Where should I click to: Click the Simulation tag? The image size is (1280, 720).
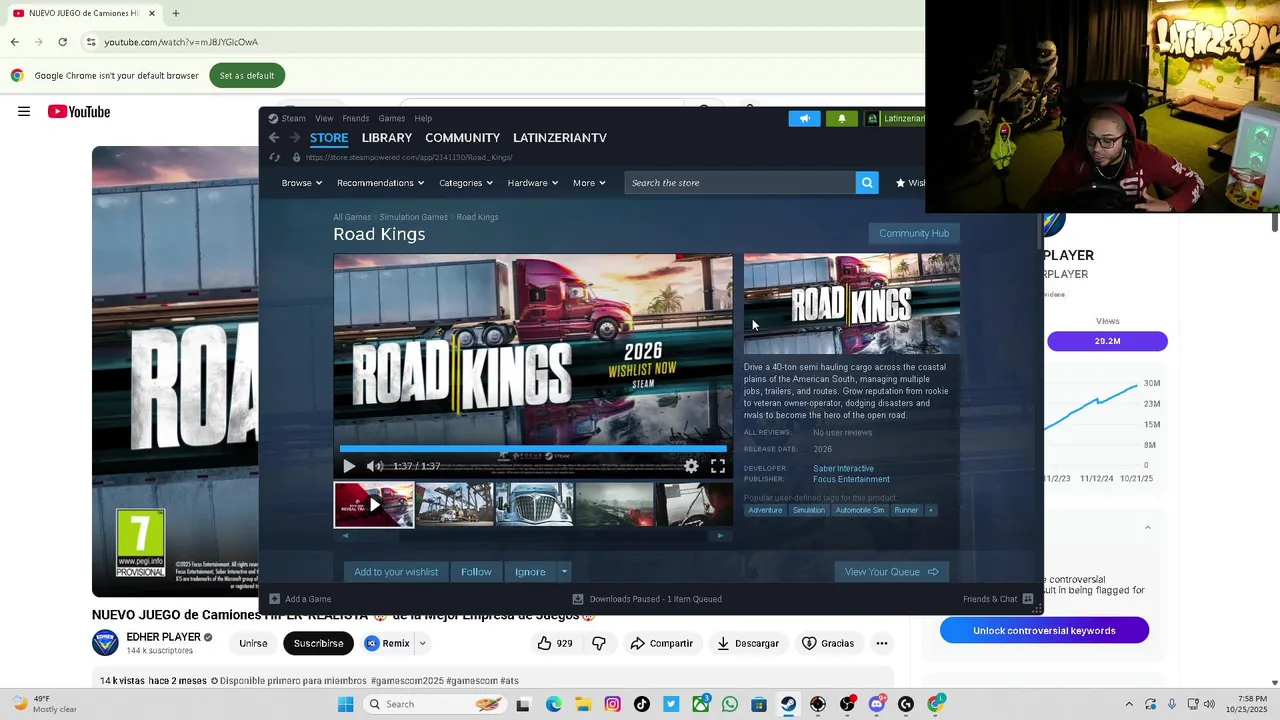click(808, 510)
